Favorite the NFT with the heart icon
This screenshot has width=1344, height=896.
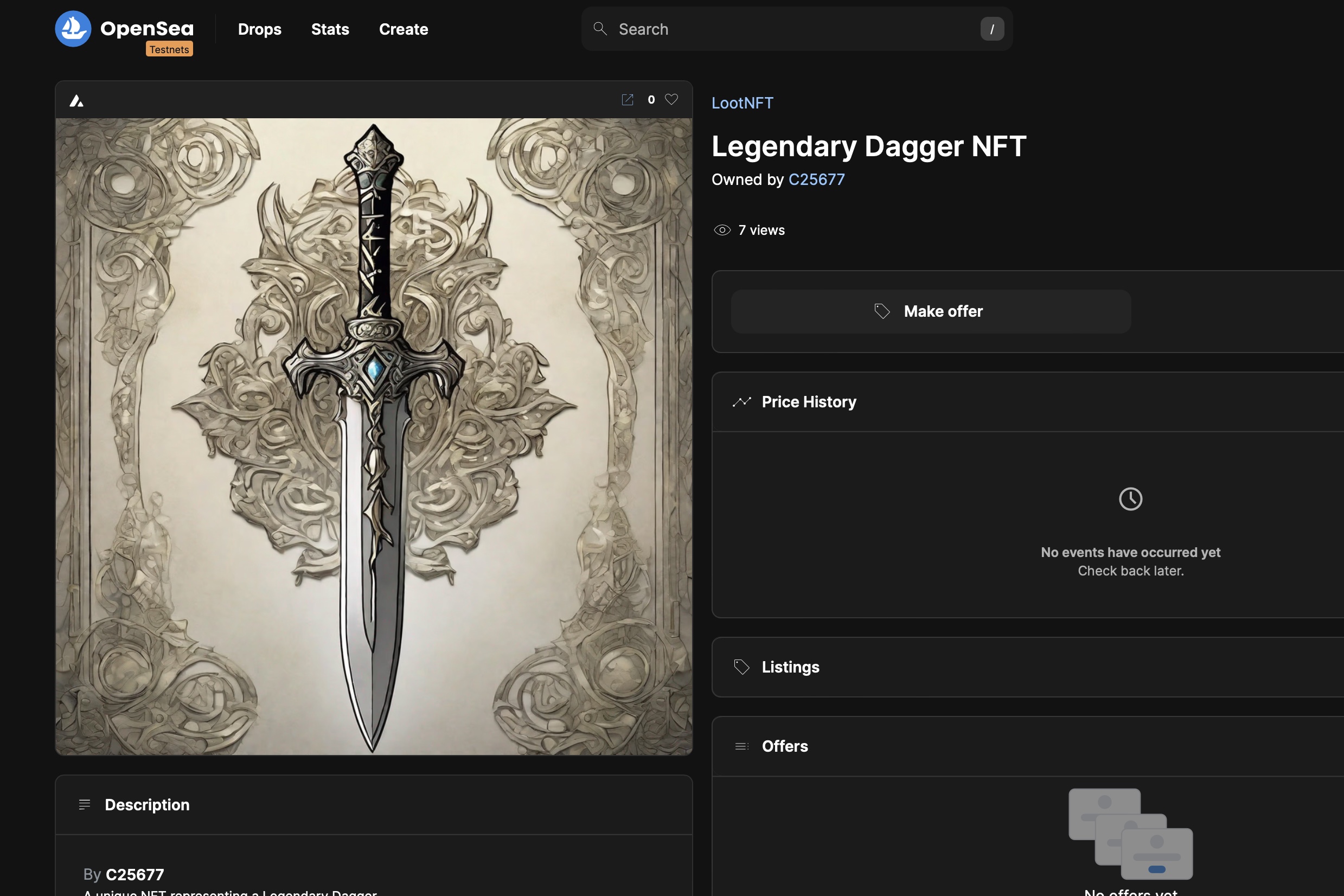(671, 99)
